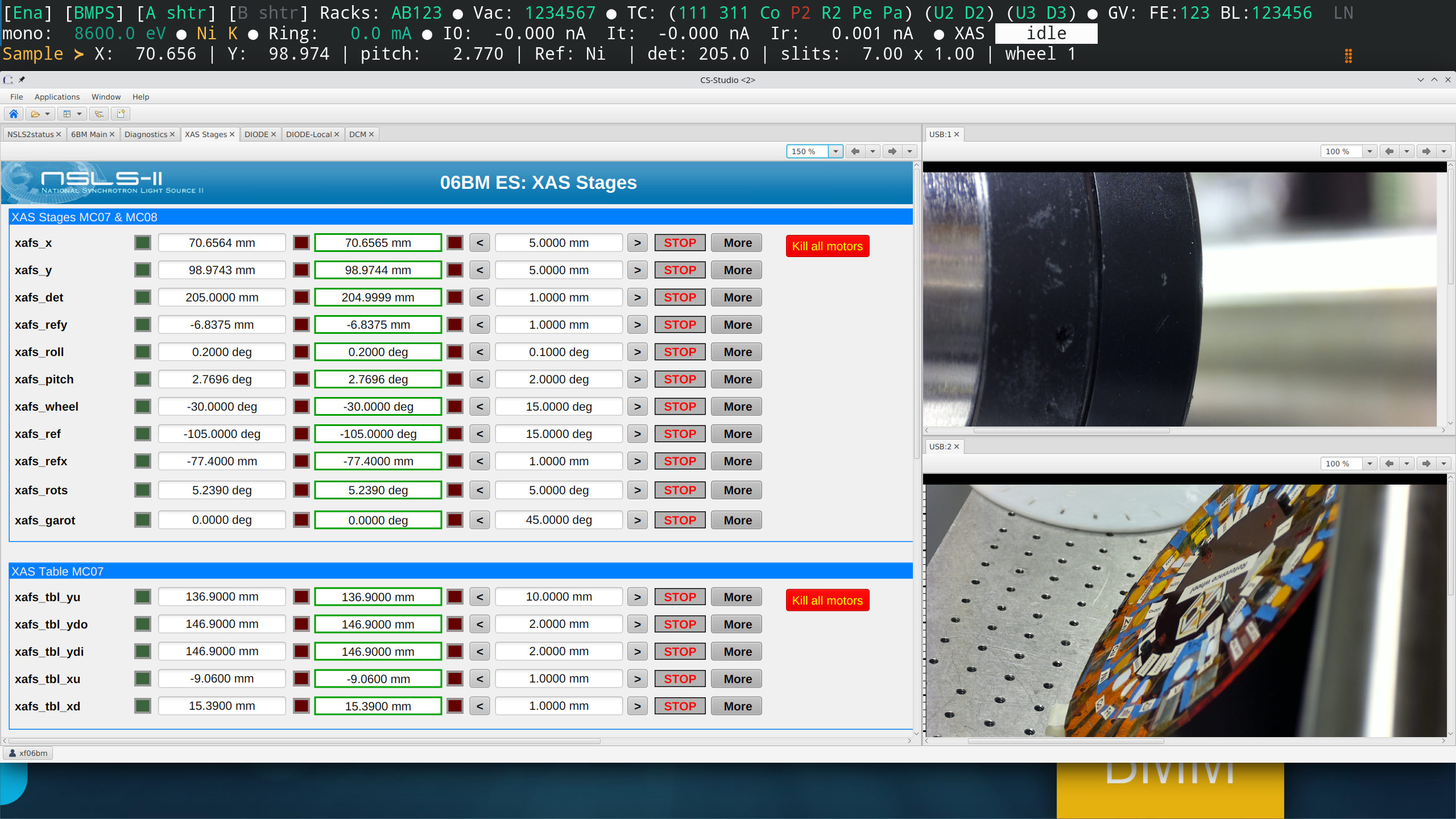Stop the xafs_x motor
This screenshot has height=819, width=1456.
click(x=680, y=243)
